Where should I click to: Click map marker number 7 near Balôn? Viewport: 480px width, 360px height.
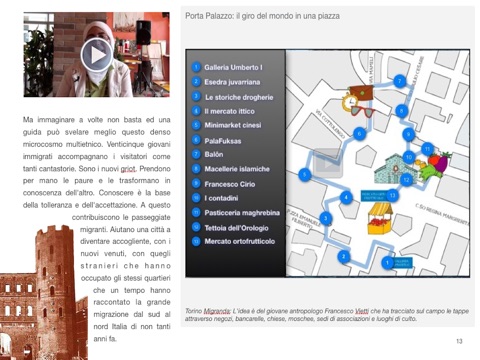(x=399, y=81)
